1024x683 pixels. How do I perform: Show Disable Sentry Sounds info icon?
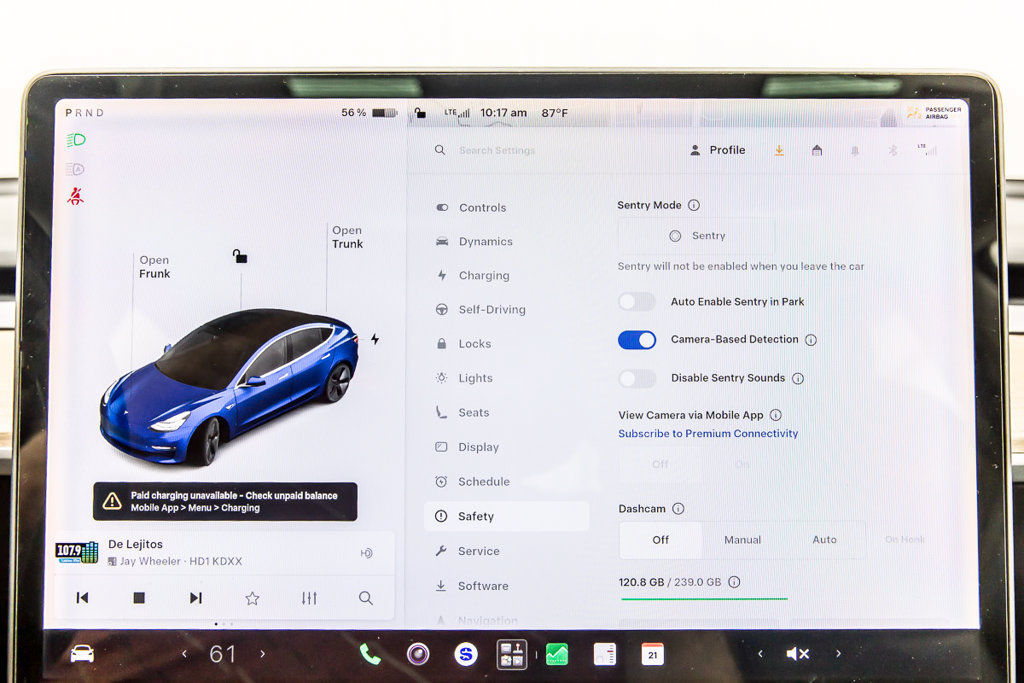pos(797,378)
